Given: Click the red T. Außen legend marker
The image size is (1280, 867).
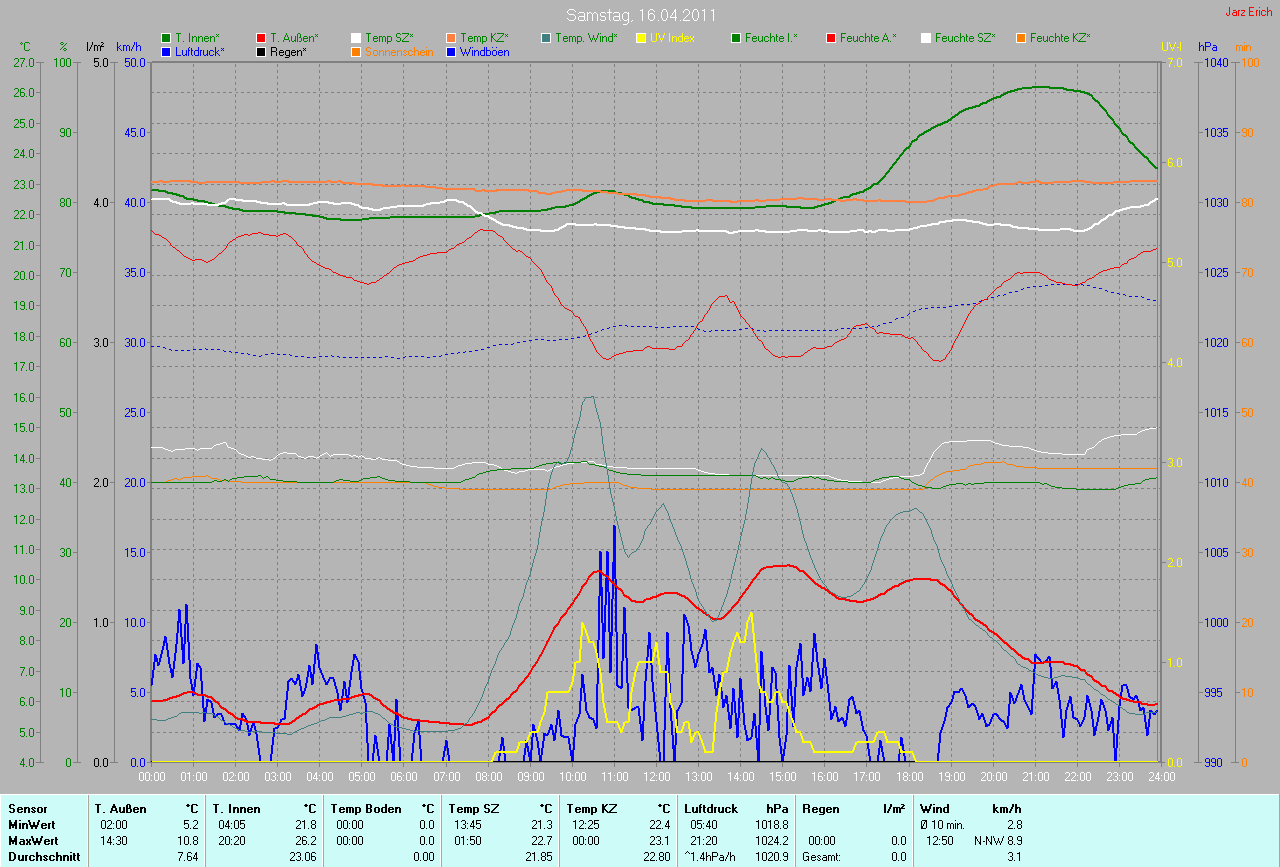Looking at the screenshot, I should pos(261,38).
